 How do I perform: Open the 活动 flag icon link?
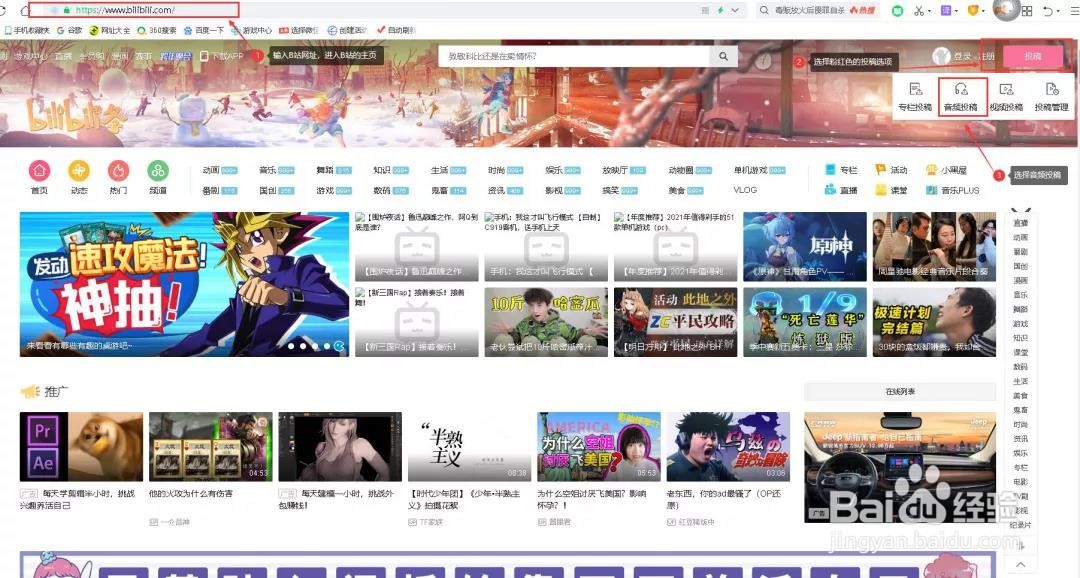(x=891, y=169)
